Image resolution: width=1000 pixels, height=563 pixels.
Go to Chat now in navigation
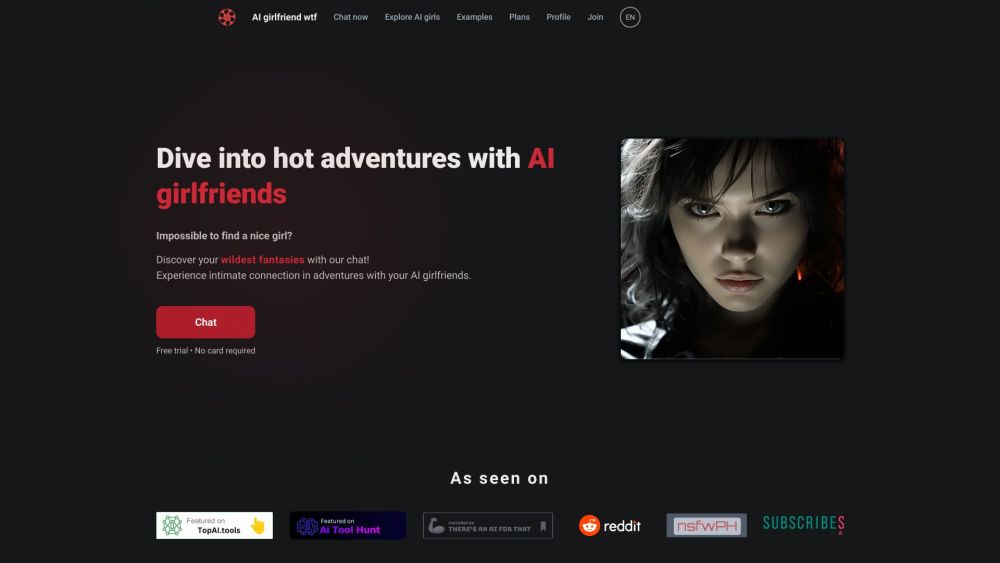[x=350, y=17]
